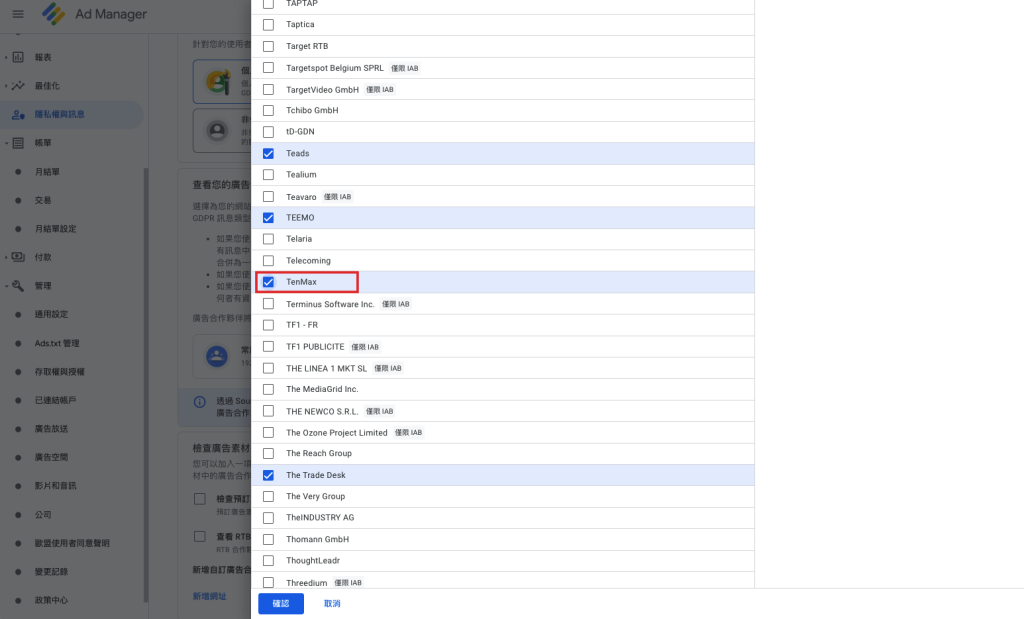Viewport: 1024px width, 619px height.
Task: Uncheck the TenMax checkbox
Action: coord(268,282)
